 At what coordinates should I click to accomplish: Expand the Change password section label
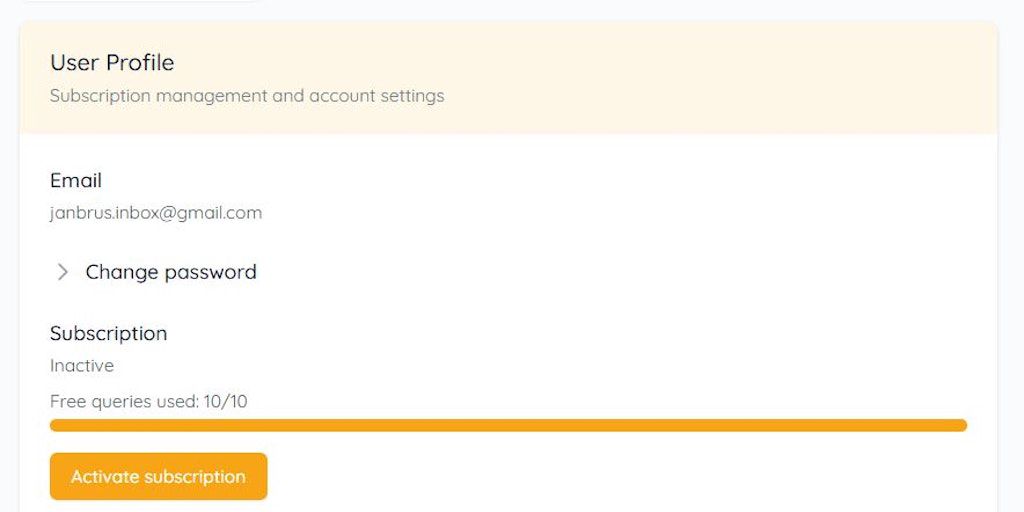[x=171, y=272]
